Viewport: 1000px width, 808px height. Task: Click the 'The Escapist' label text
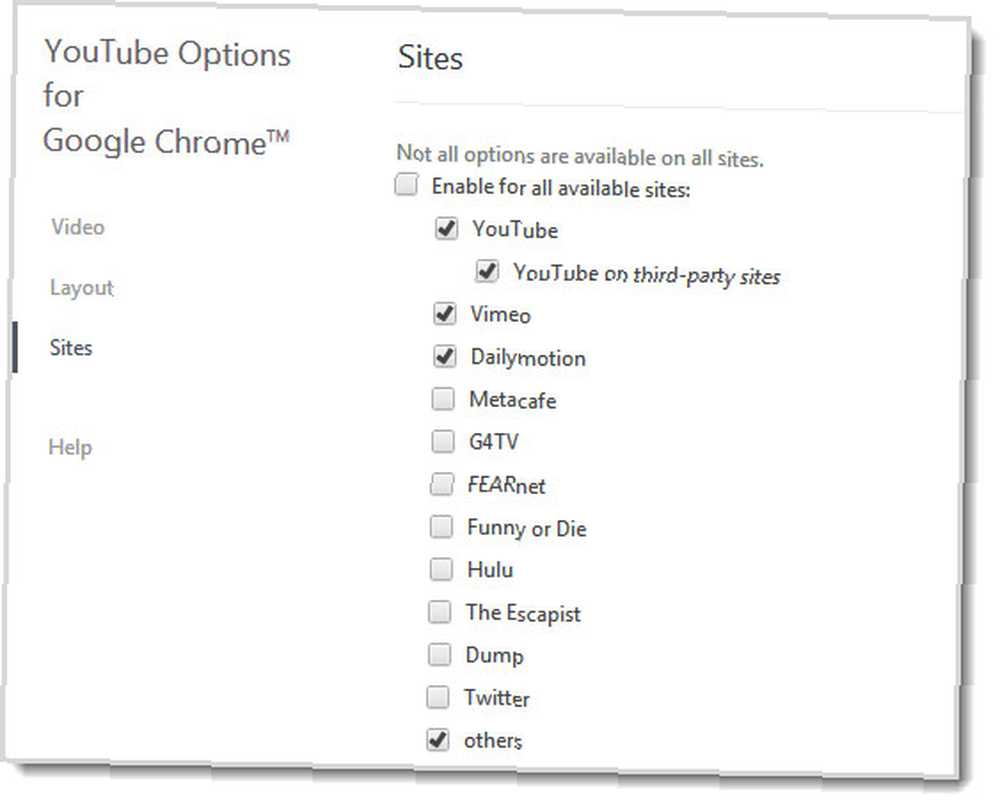tap(523, 613)
